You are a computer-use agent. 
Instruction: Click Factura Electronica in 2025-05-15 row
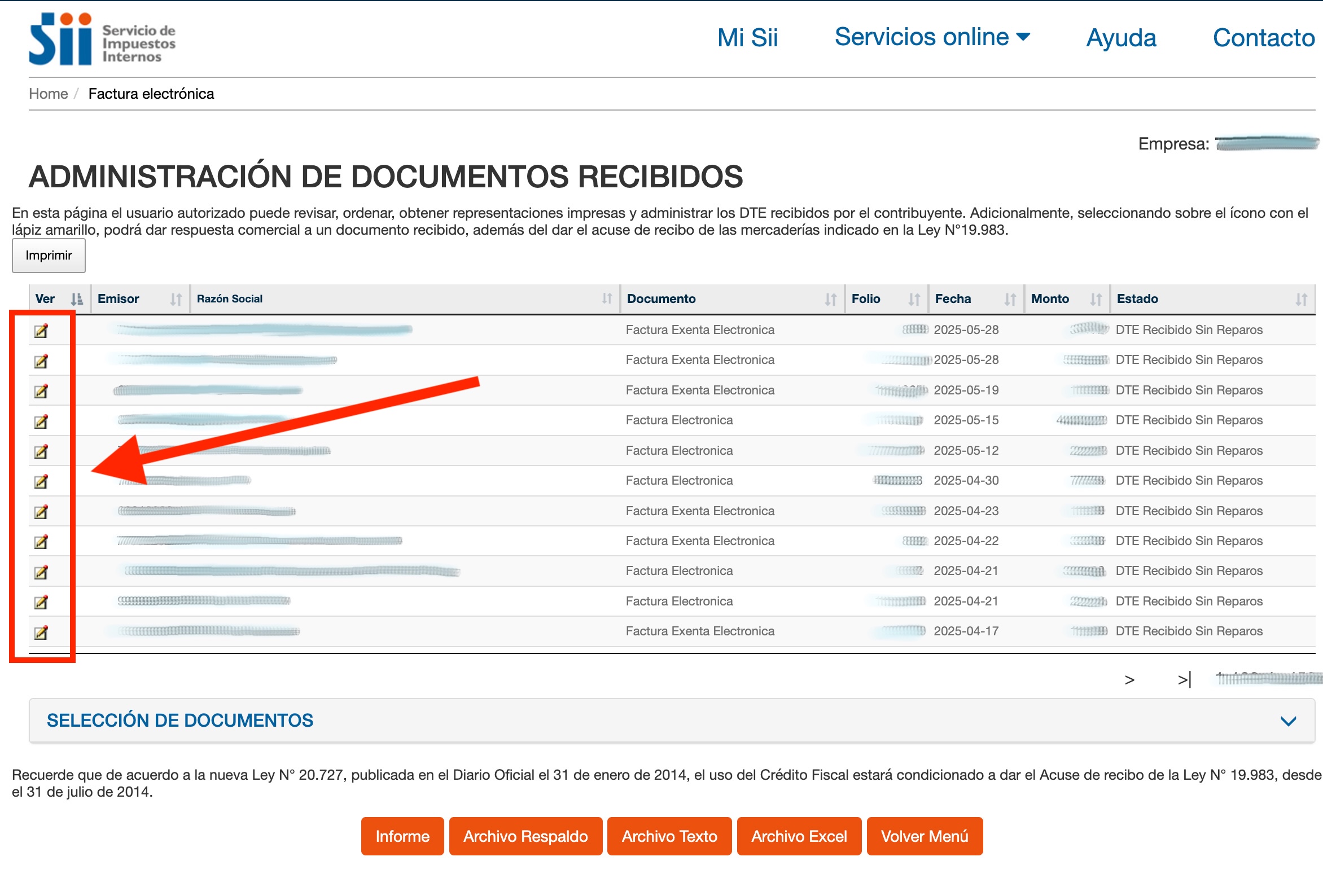679,421
